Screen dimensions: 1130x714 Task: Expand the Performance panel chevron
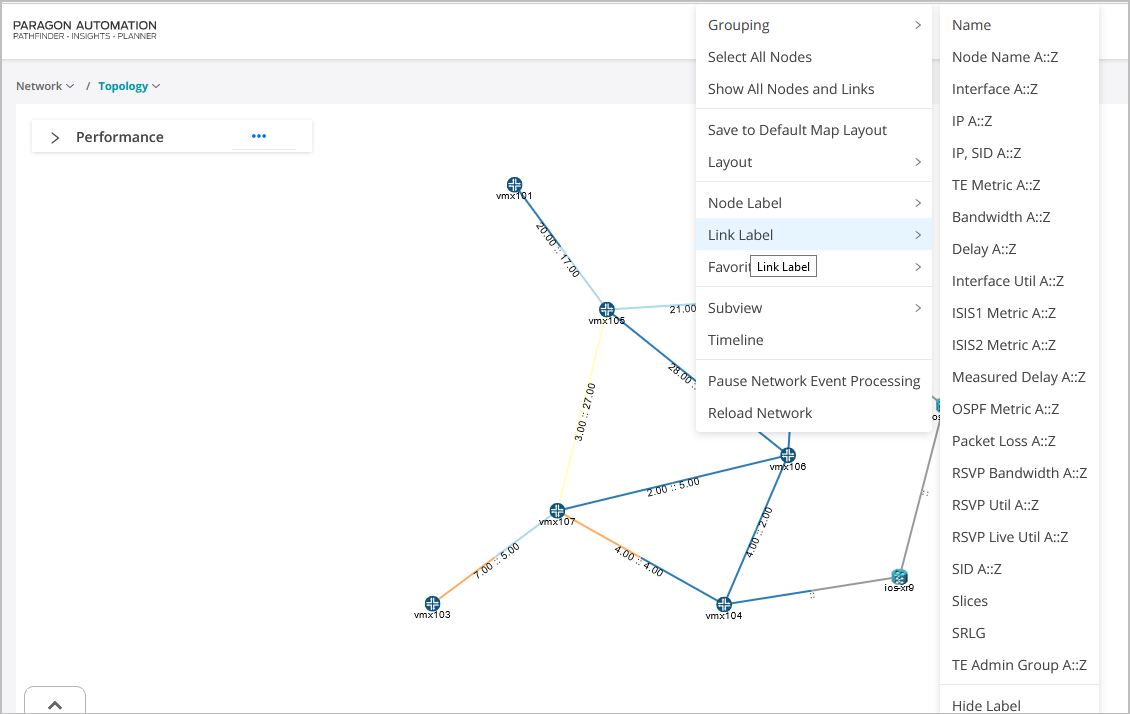tap(55, 137)
